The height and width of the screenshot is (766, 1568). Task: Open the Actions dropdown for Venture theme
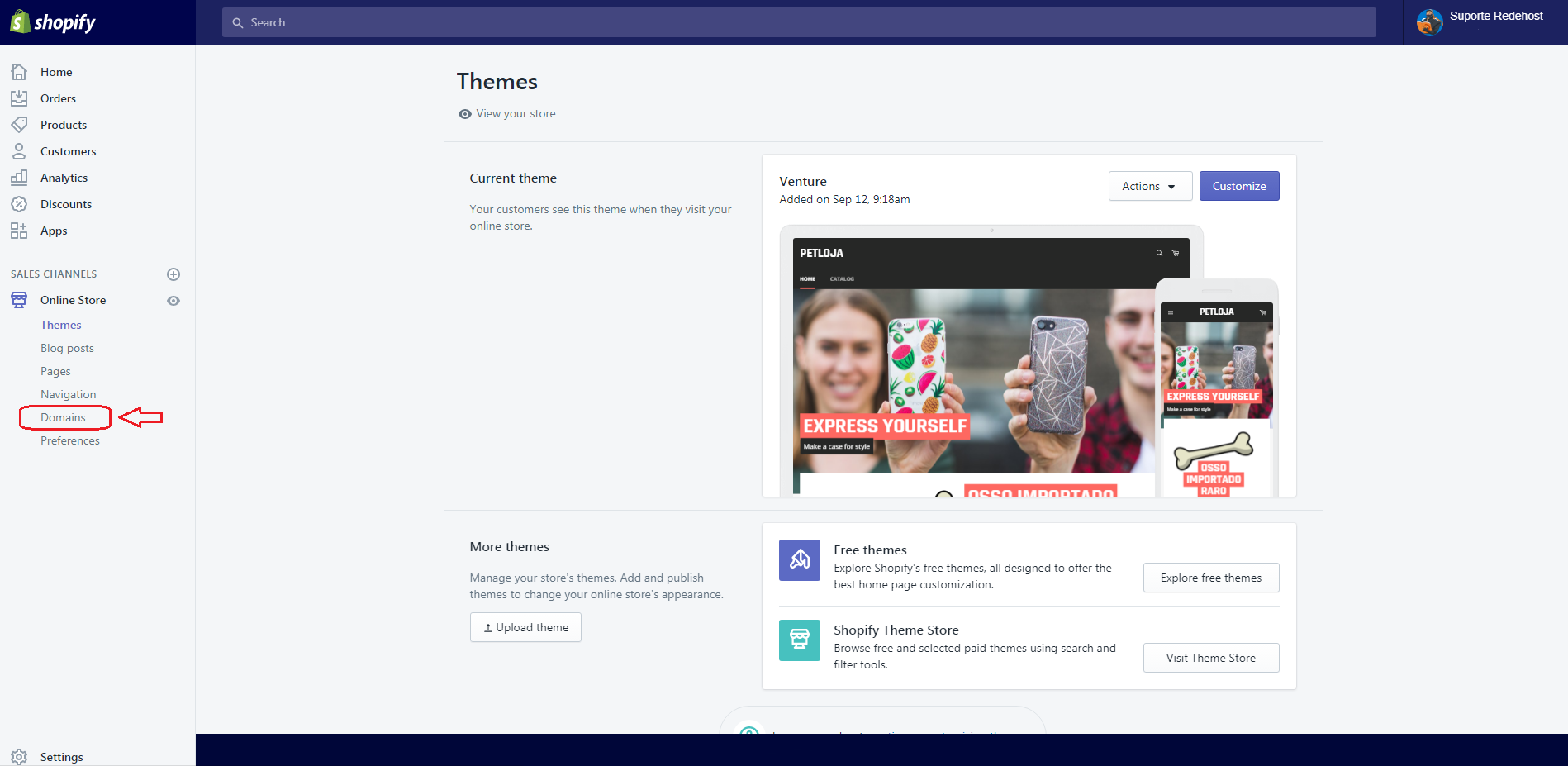click(x=1149, y=186)
